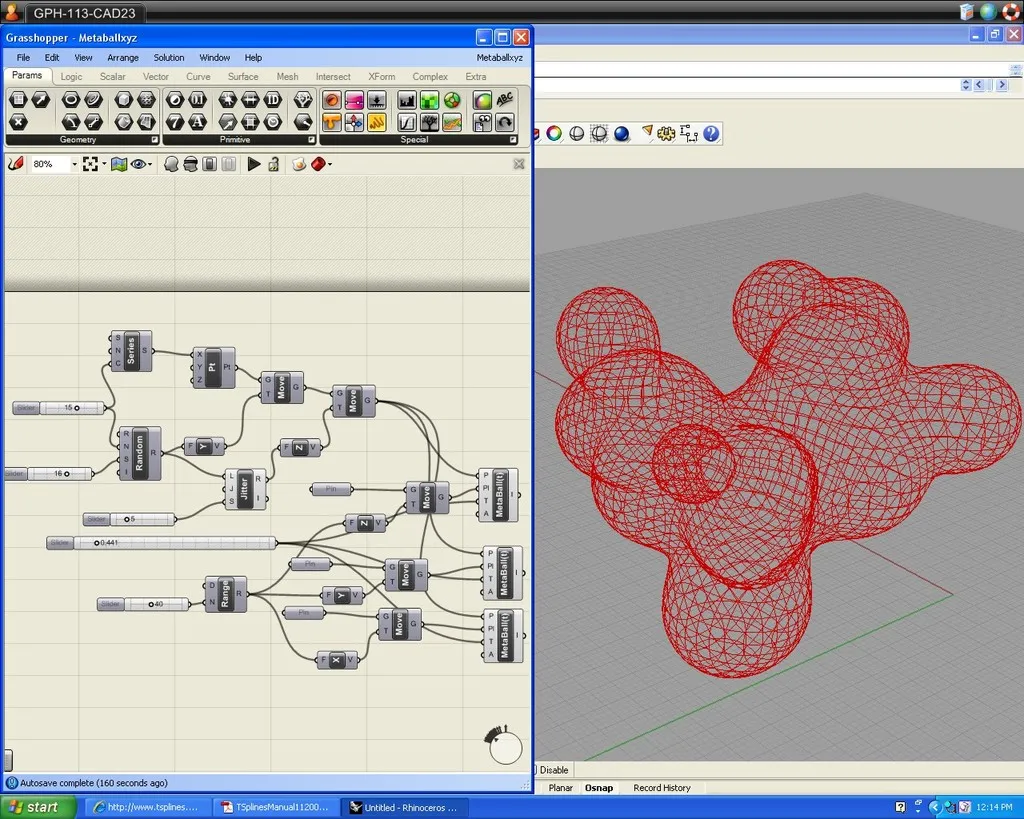The width and height of the screenshot is (1024, 819).
Task: Pick the ID parameter icon
Action: pos(273,99)
